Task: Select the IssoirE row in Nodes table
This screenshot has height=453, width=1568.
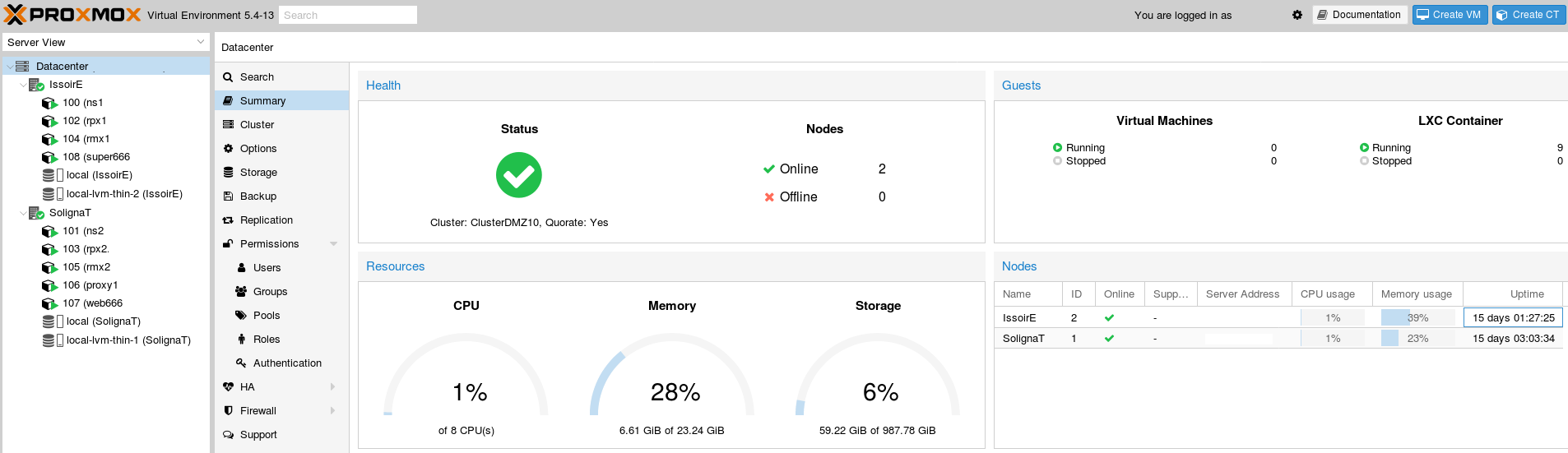Action: pyautogui.click(x=1278, y=317)
